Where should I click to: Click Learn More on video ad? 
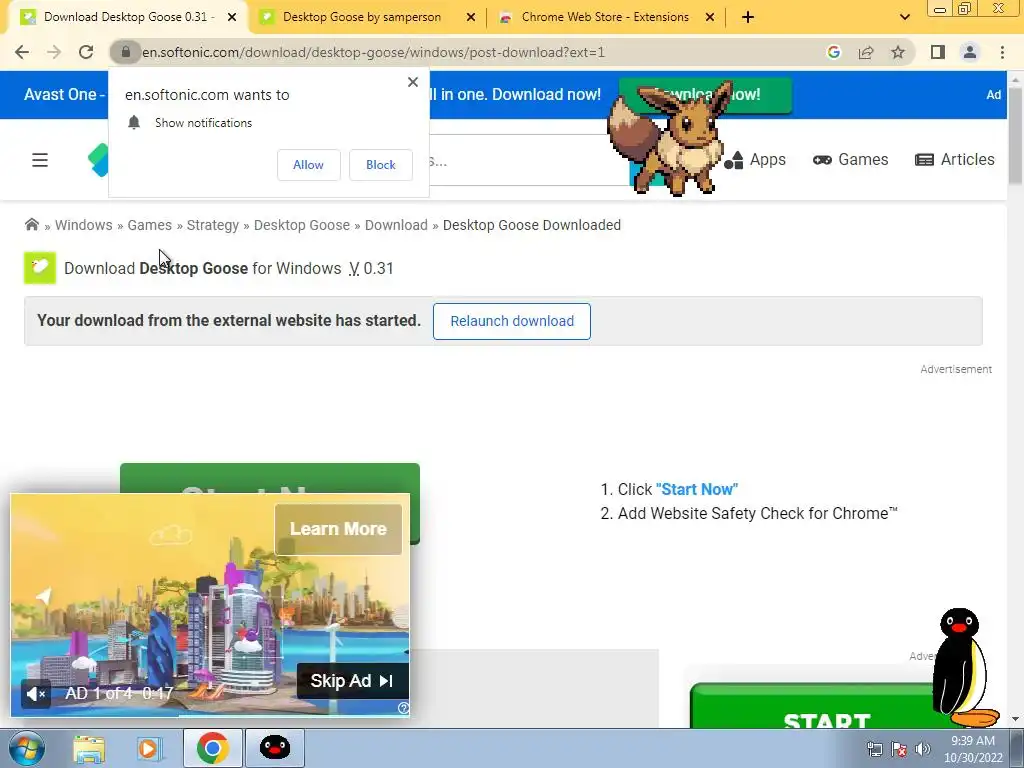(x=338, y=529)
